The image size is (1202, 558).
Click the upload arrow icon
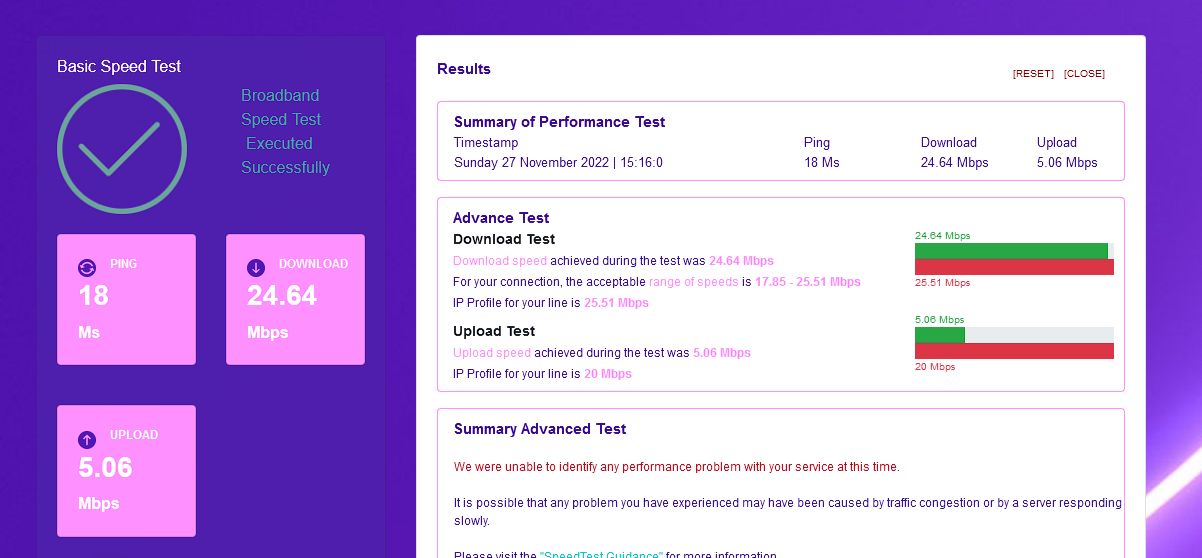click(x=87, y=439)
